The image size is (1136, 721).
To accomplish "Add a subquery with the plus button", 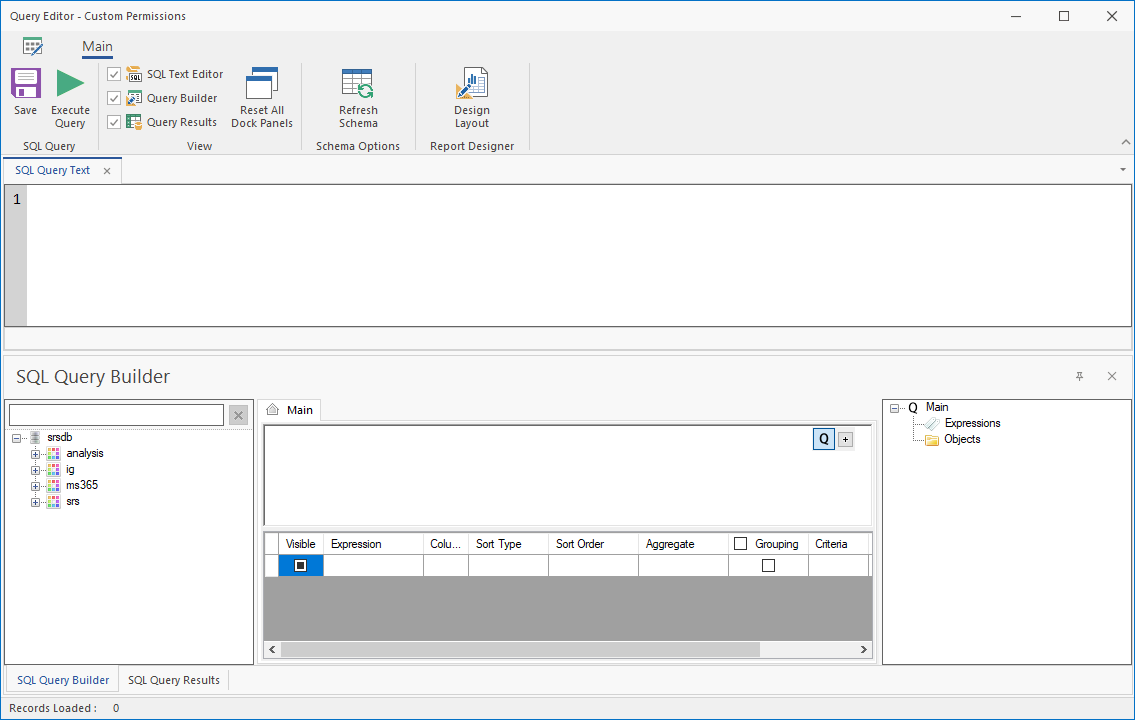I will (845, 440).
